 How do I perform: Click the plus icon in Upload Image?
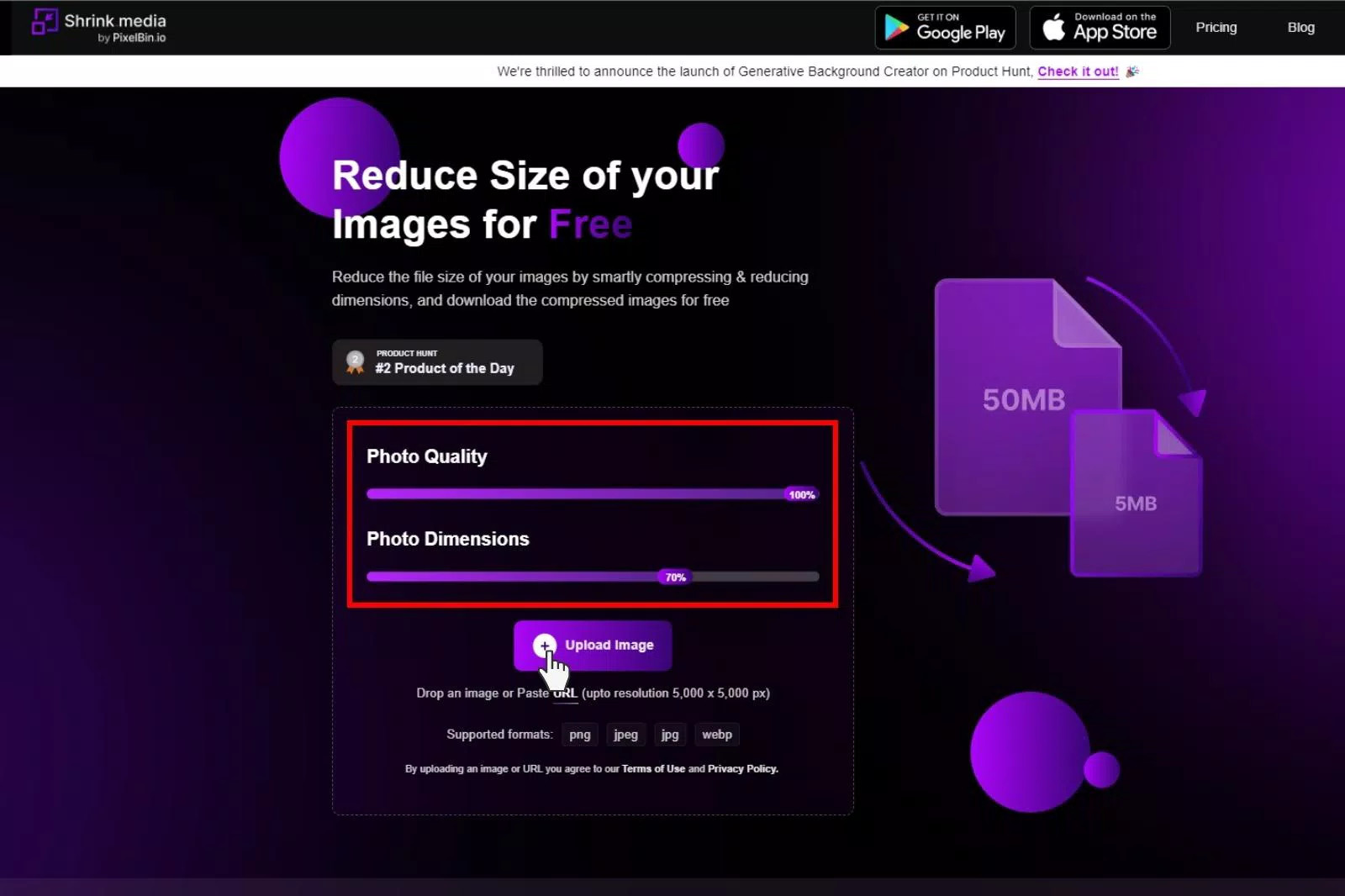[x=545, y=645]
